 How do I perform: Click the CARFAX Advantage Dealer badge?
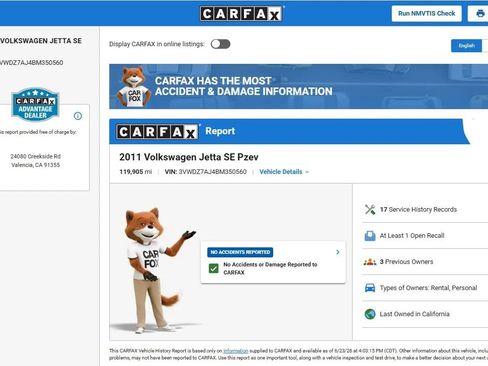tap(35, 104)
